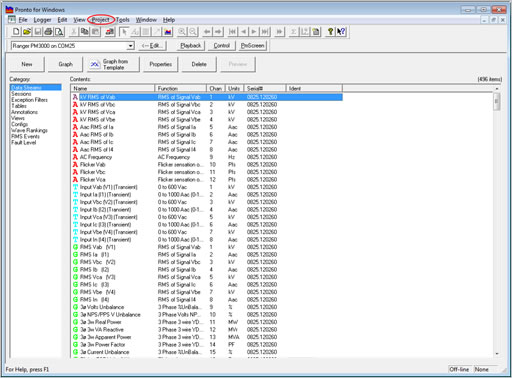Click the Zoom Out magnifier icon

click(193, 32)
